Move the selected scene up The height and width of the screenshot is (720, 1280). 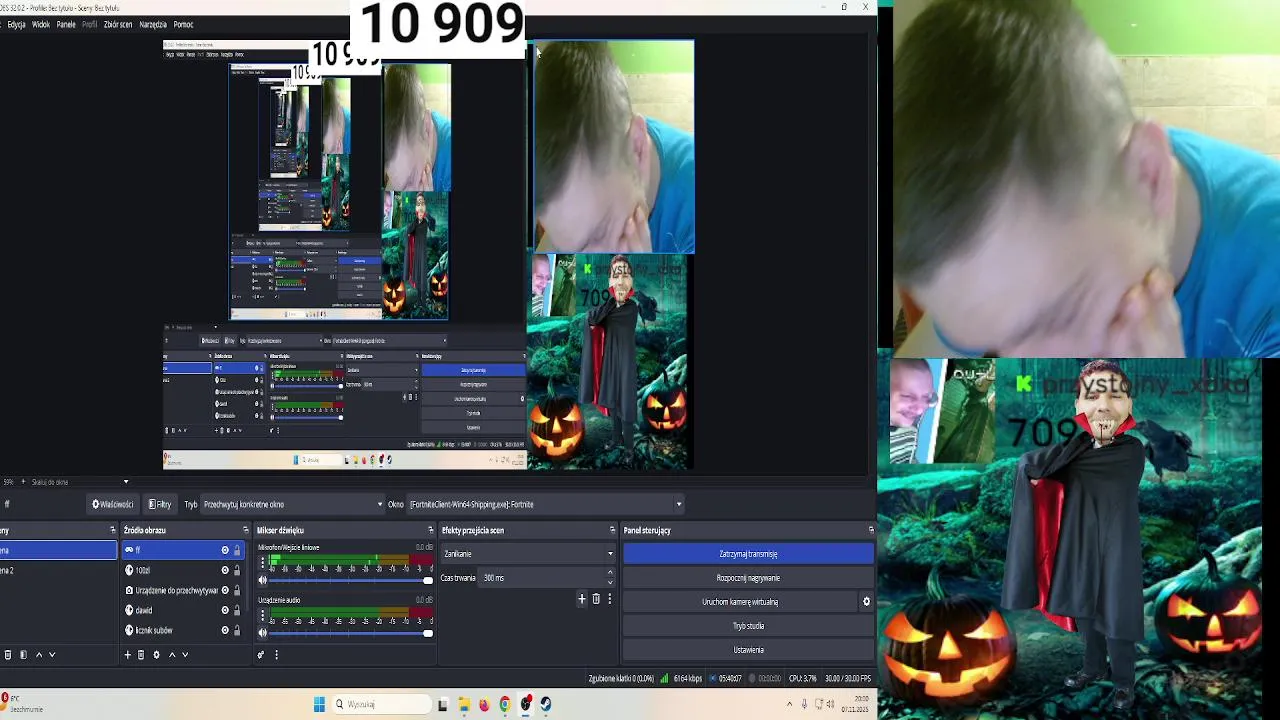pos(39,655)
